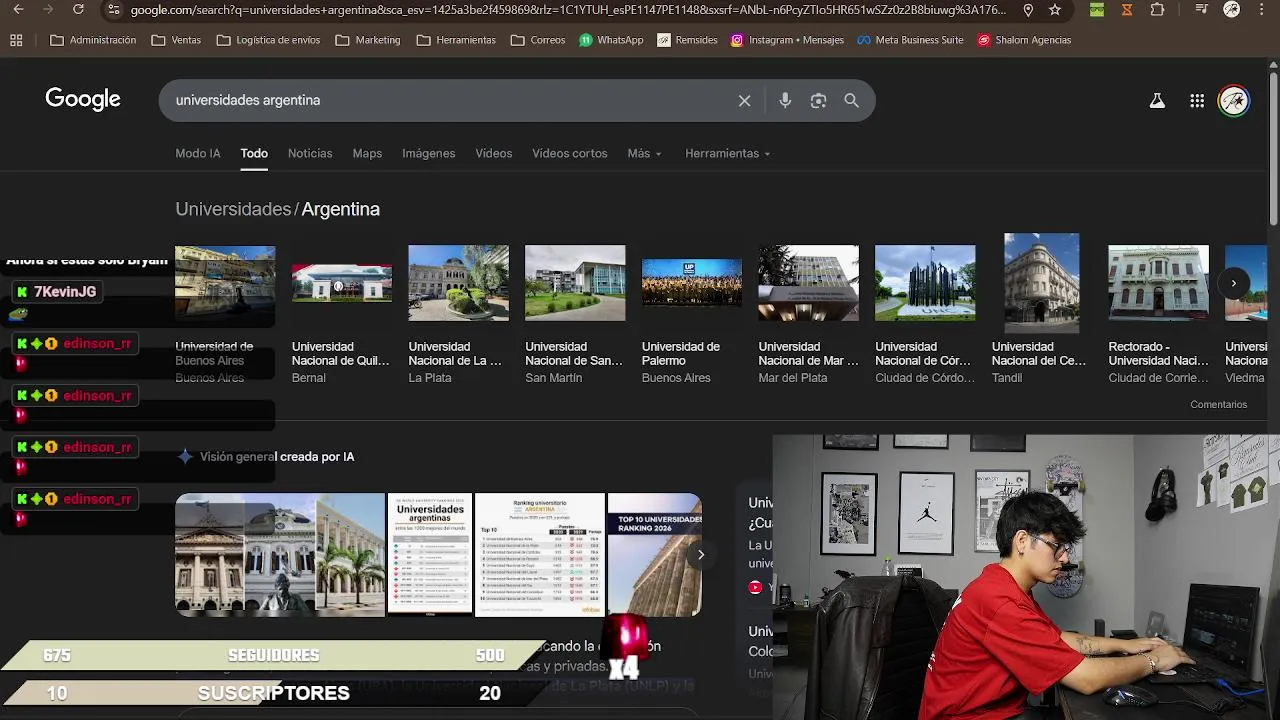Advance the AI overview image carousel arrow
1280x720 pixels.
[x=701, y=554]
